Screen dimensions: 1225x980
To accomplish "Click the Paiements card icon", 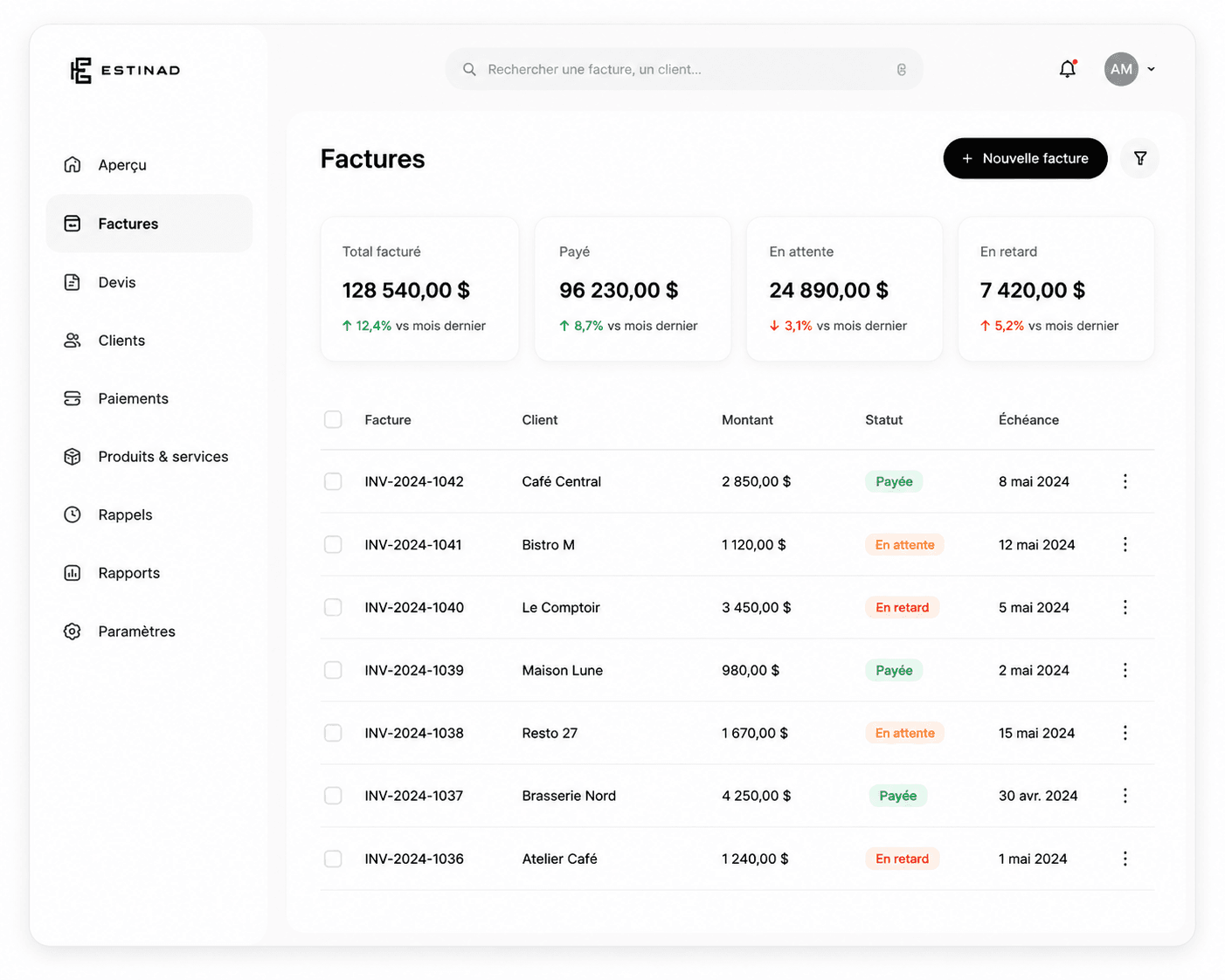I will (73, 398).
